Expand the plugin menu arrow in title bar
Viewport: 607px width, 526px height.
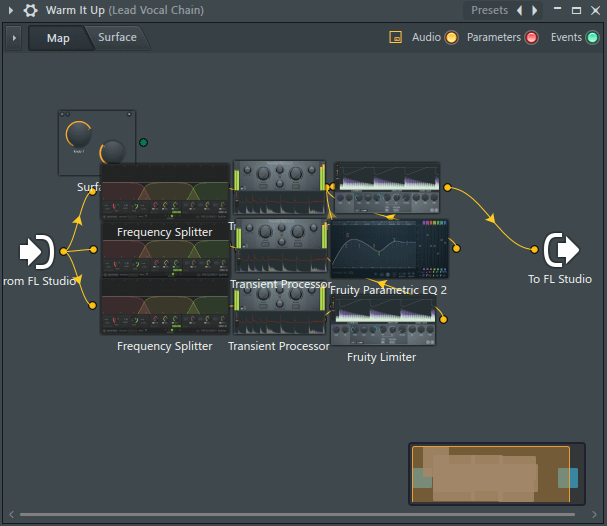pyautogui.click(x=11, y=10)
